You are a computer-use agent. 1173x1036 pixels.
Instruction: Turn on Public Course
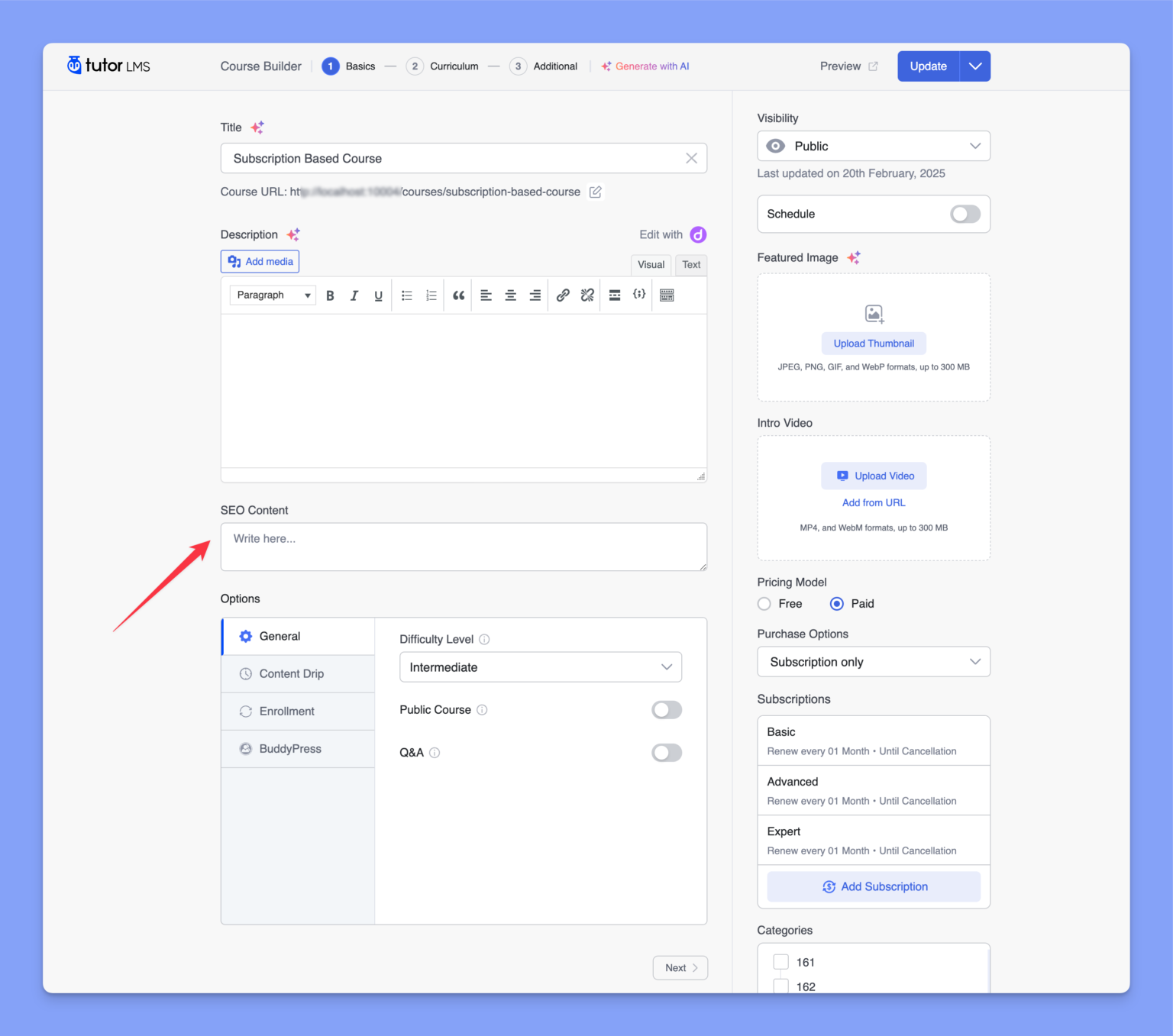point(666,709)
